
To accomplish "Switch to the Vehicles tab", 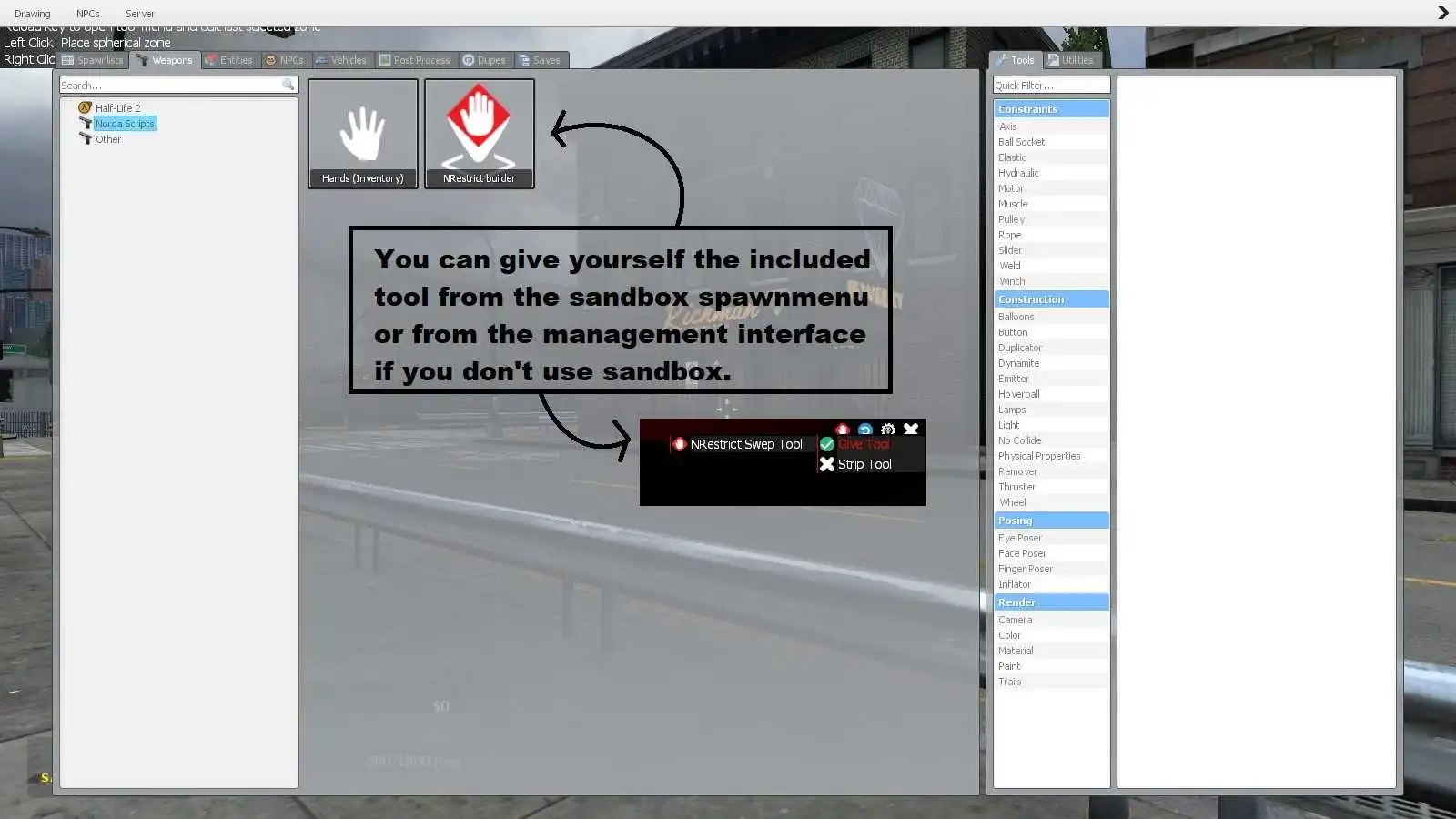I will pyautogui.click(x=341, y=60).
